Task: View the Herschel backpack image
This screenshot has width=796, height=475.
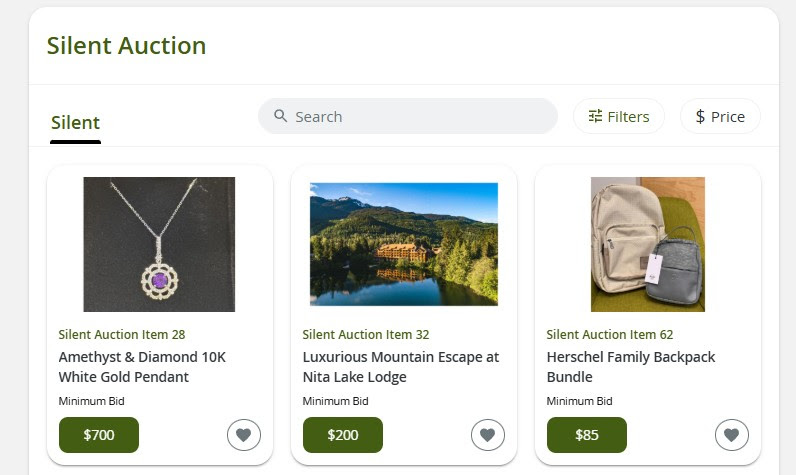Action: point(647,244)
